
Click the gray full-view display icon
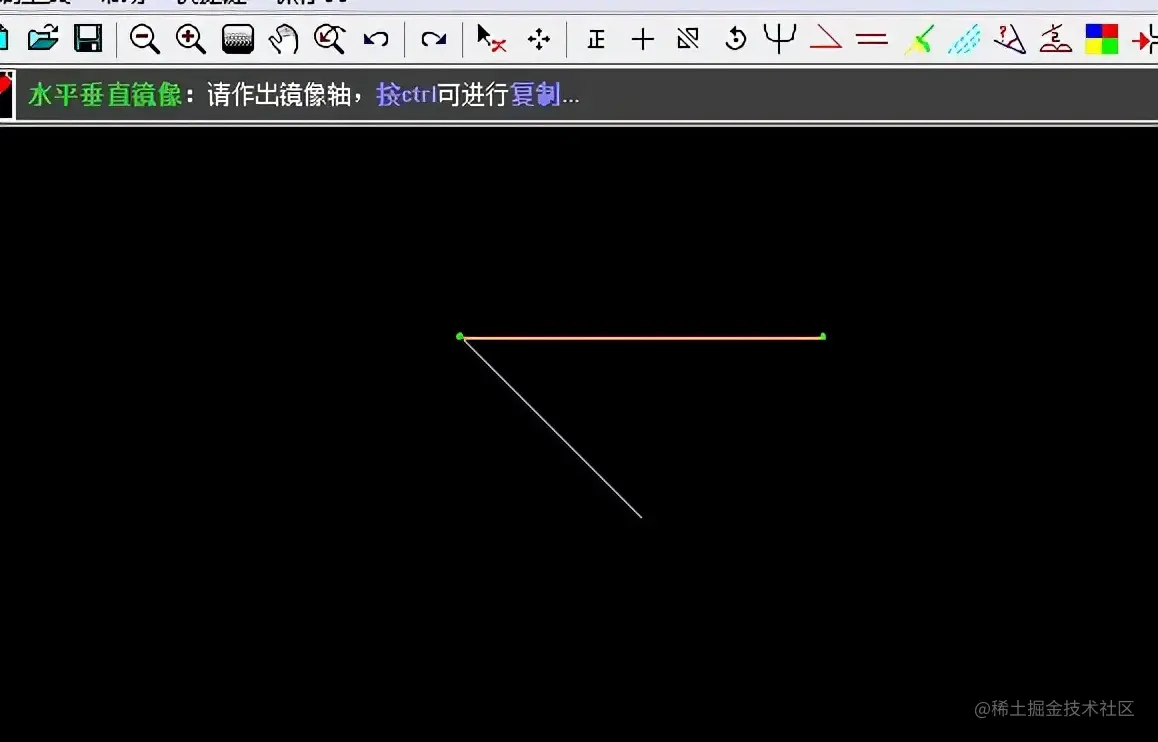coord(238,38)
